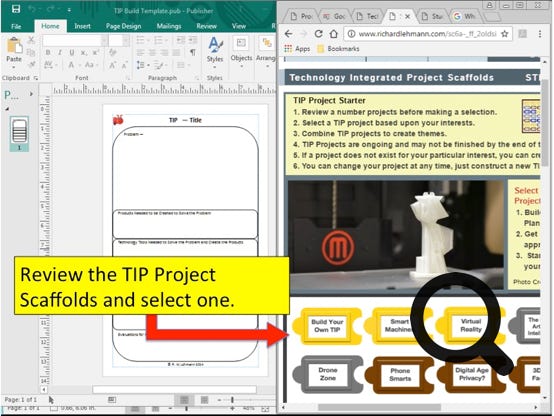This screenshot has width=554, height=416.
Task: Switch to the Mailings tab
Action: coord(169,26)
